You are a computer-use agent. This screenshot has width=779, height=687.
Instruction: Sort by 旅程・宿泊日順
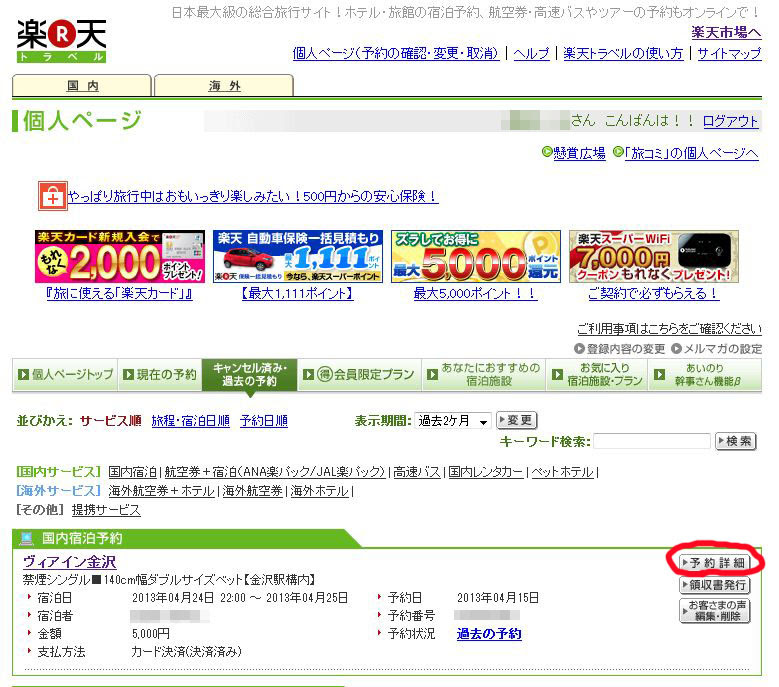click(191, 421)
